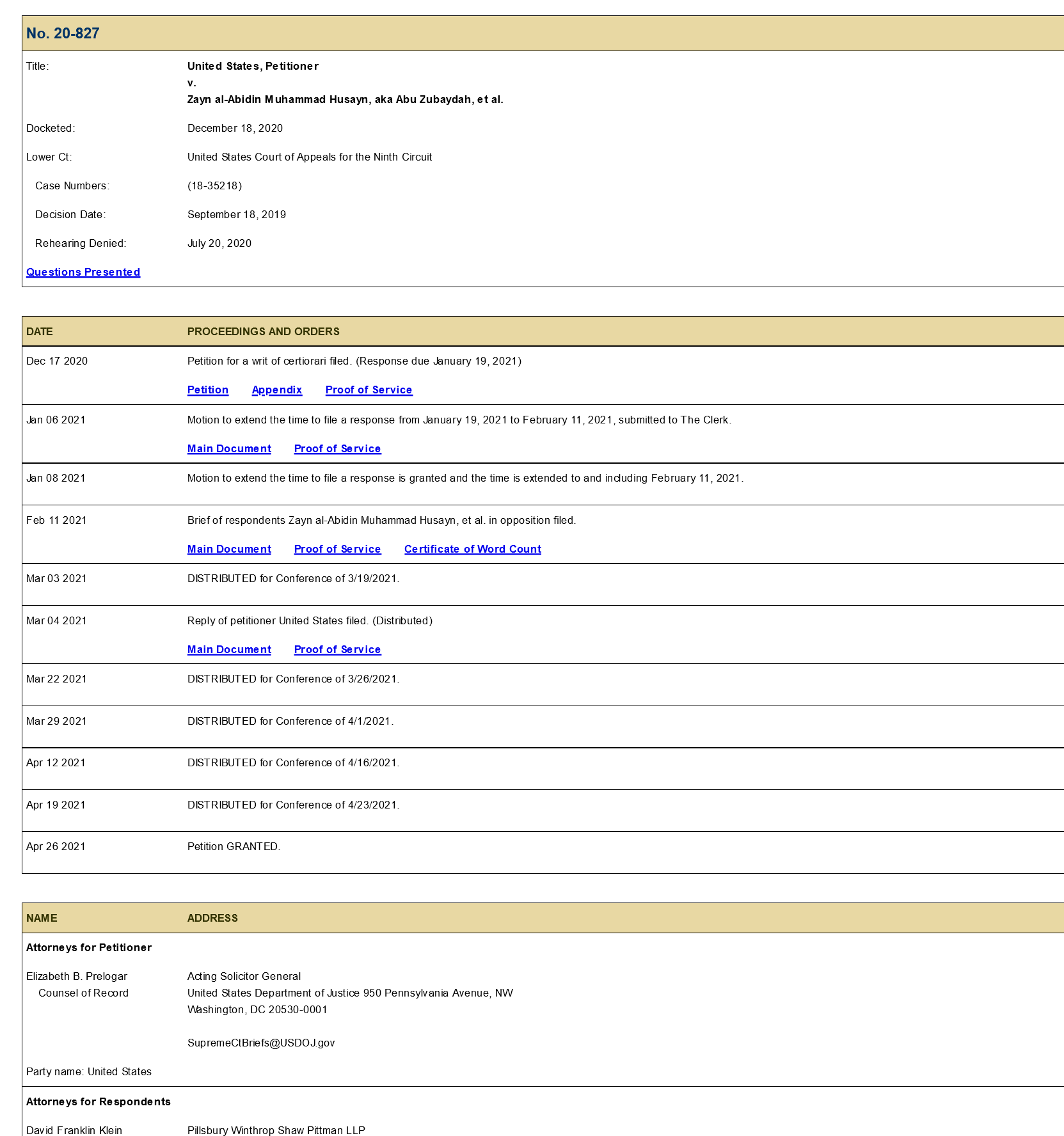Image resolution: width=1064 pixels, height=1136 pixels.
Task: Click the ADDRESS column header
Action: [x=212, y=918]
